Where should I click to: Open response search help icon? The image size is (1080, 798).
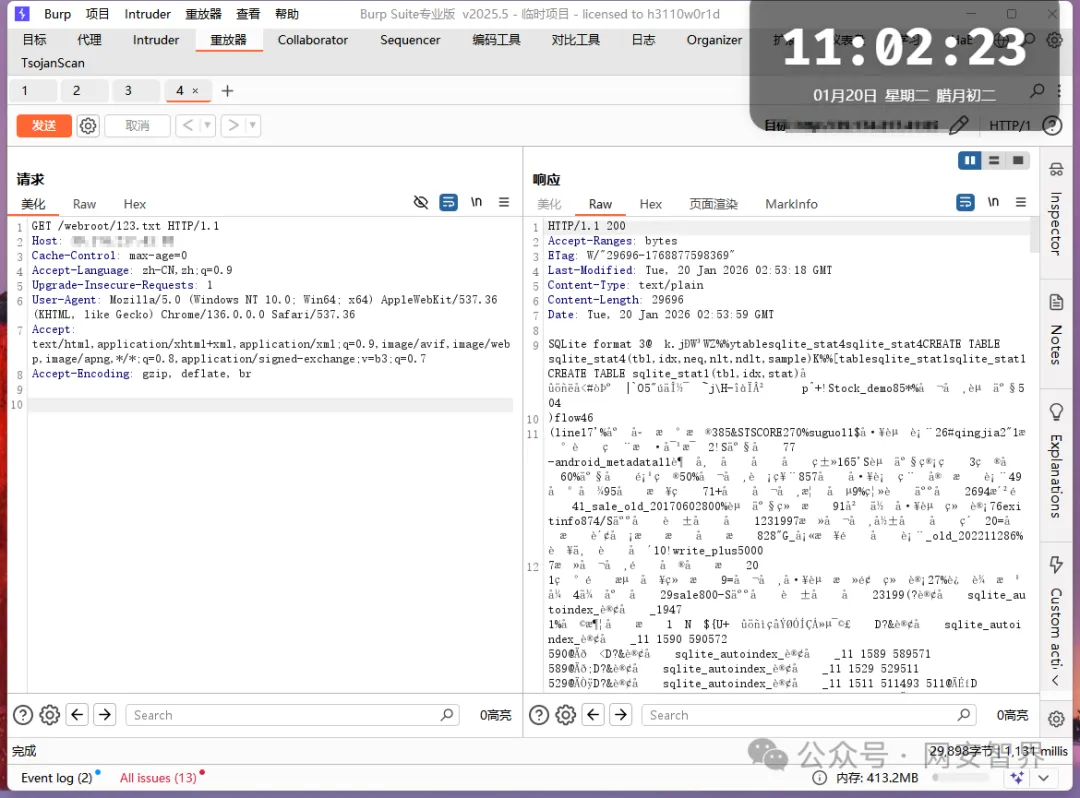pos(539,715)
